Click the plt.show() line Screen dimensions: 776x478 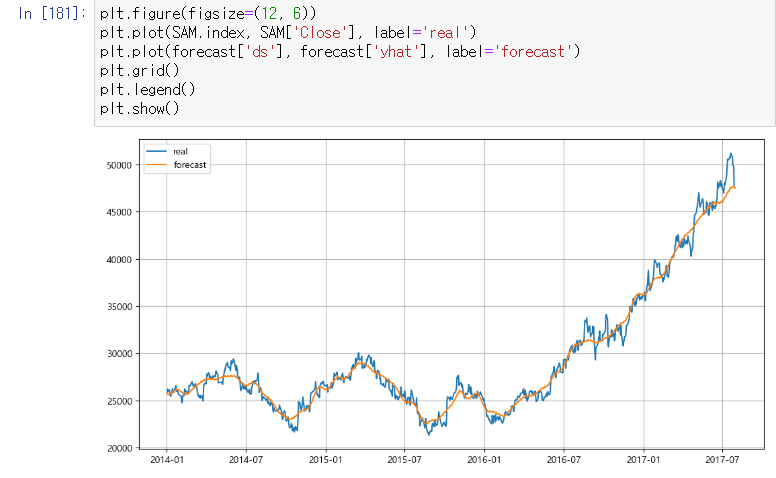tap(140, 108)
